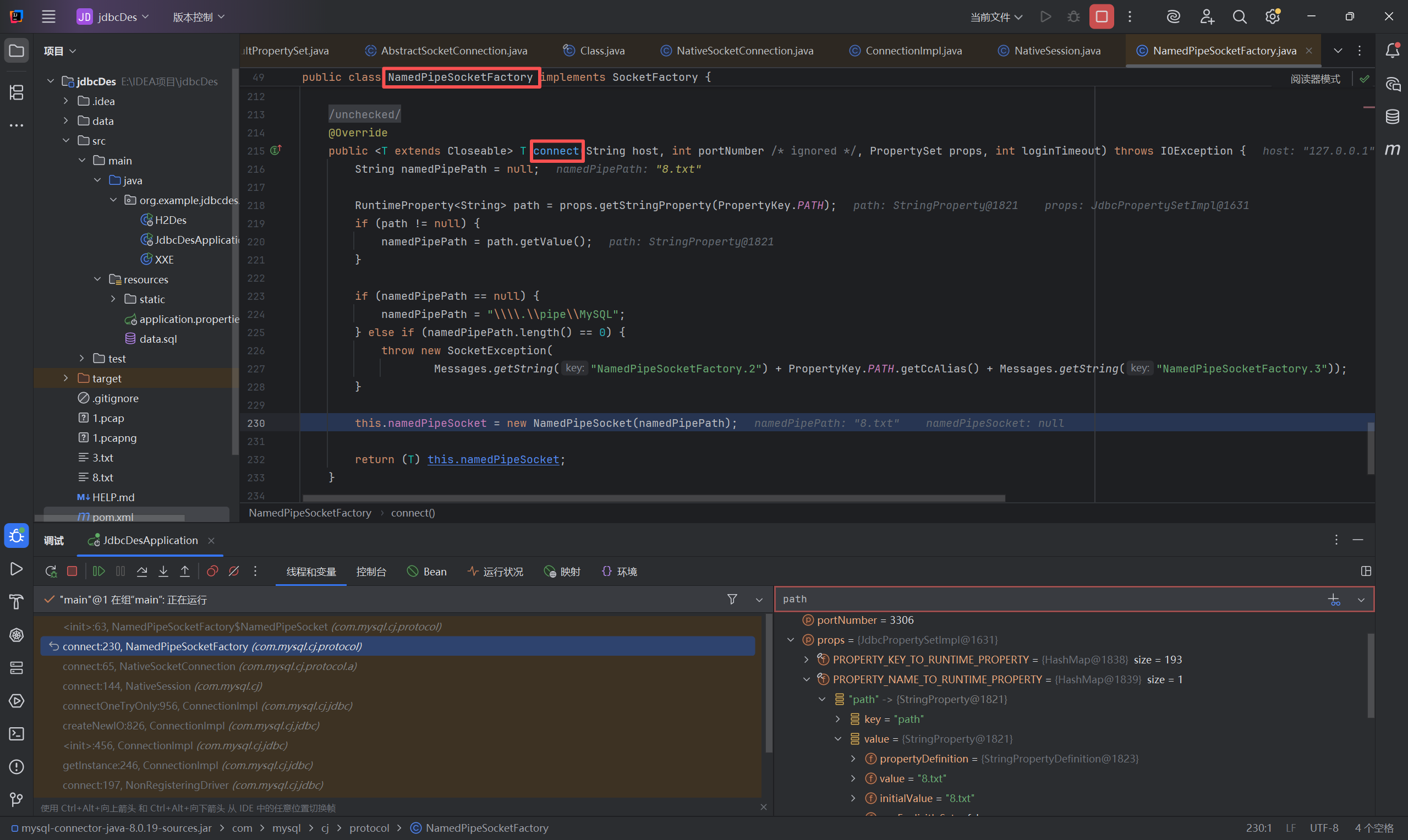Viewport: 1408px width, 840px height.
Task: Click the Rerun debug icon
Action: pyautogui.click(x=51, y=571)
